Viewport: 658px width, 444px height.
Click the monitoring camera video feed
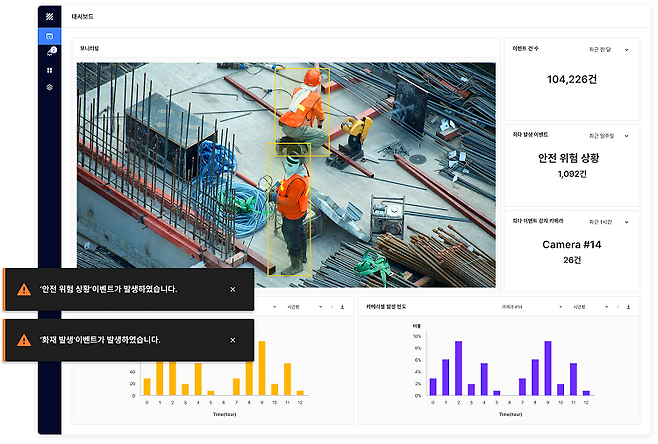click(286, 175)
